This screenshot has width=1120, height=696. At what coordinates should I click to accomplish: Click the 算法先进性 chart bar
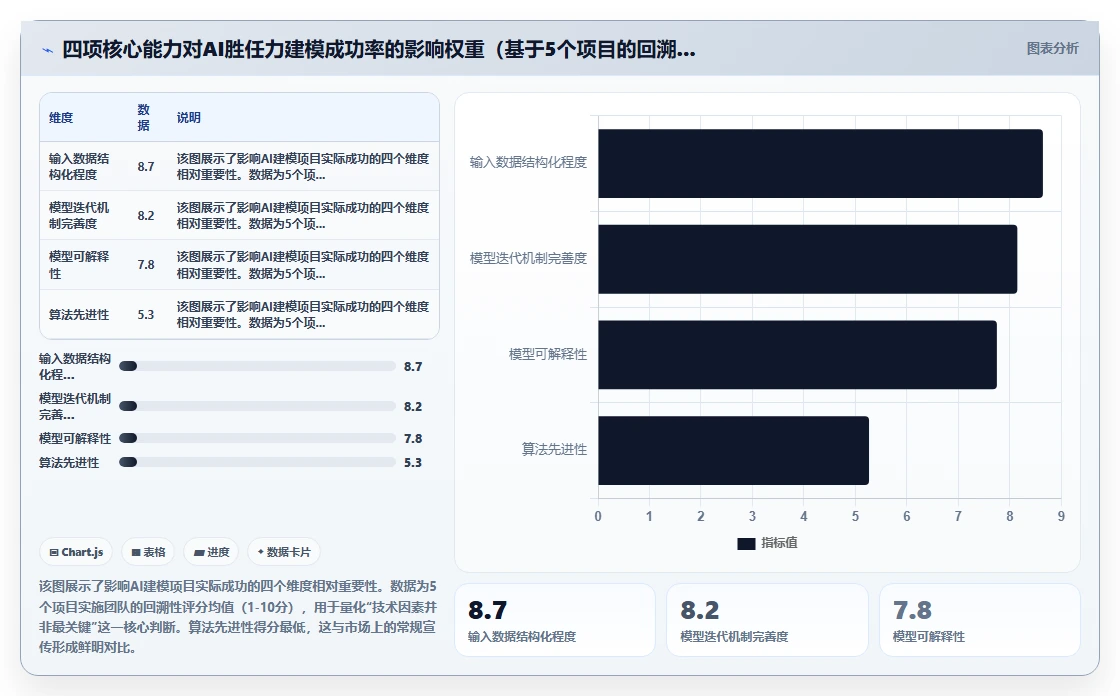(734, 451)
